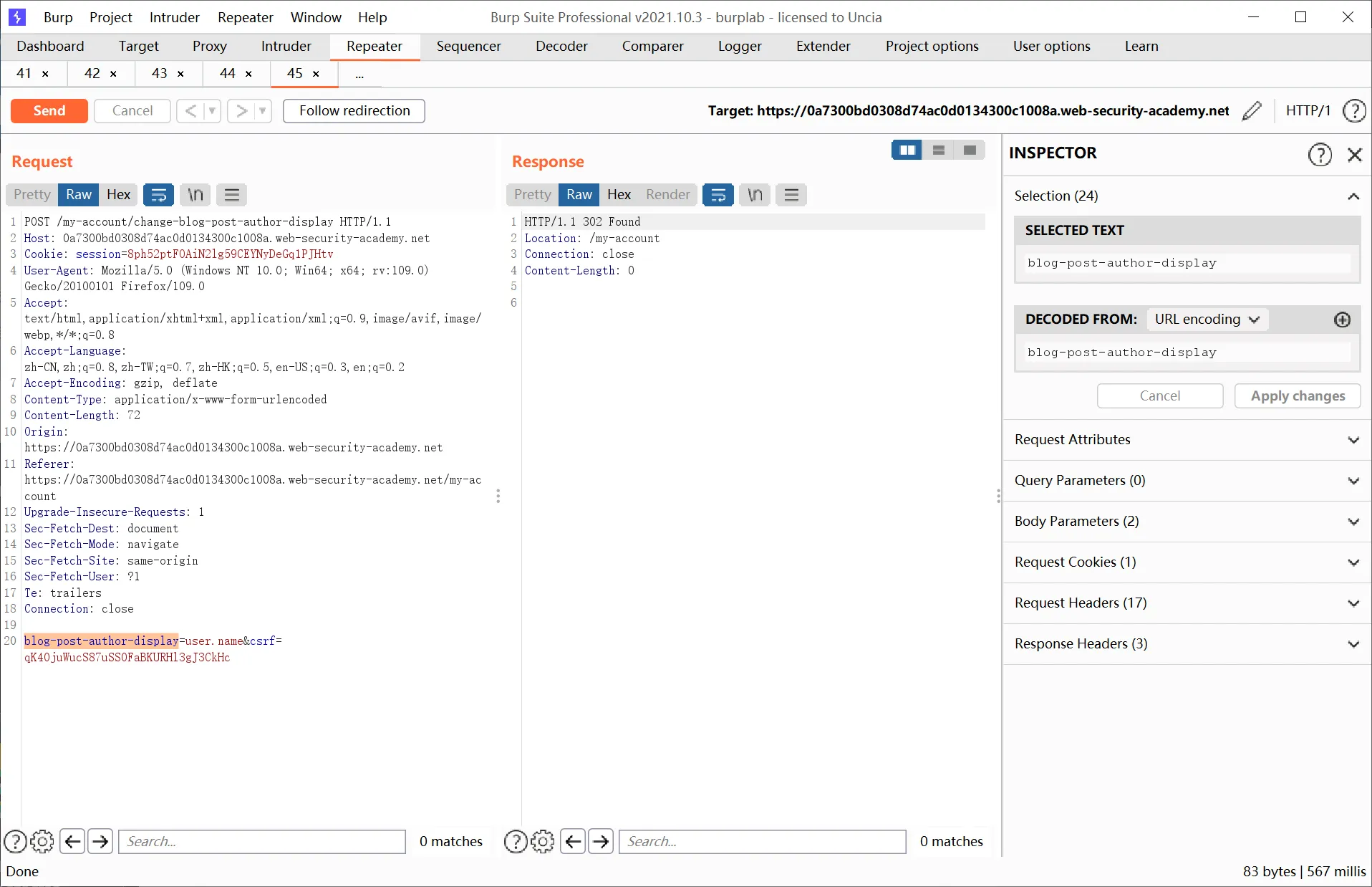Click the Burp Suite logo icon
The image size is (1372, 887).
[x=16, y=17]
